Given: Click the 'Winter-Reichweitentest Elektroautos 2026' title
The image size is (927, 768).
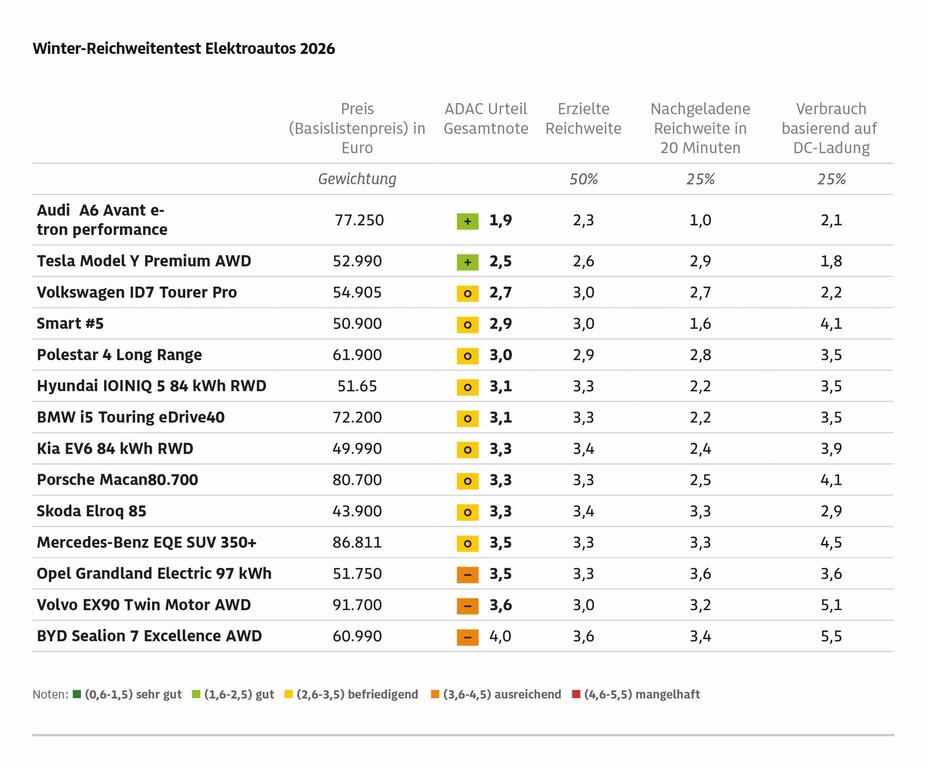Looking at the screenshot, I should 184,48.
